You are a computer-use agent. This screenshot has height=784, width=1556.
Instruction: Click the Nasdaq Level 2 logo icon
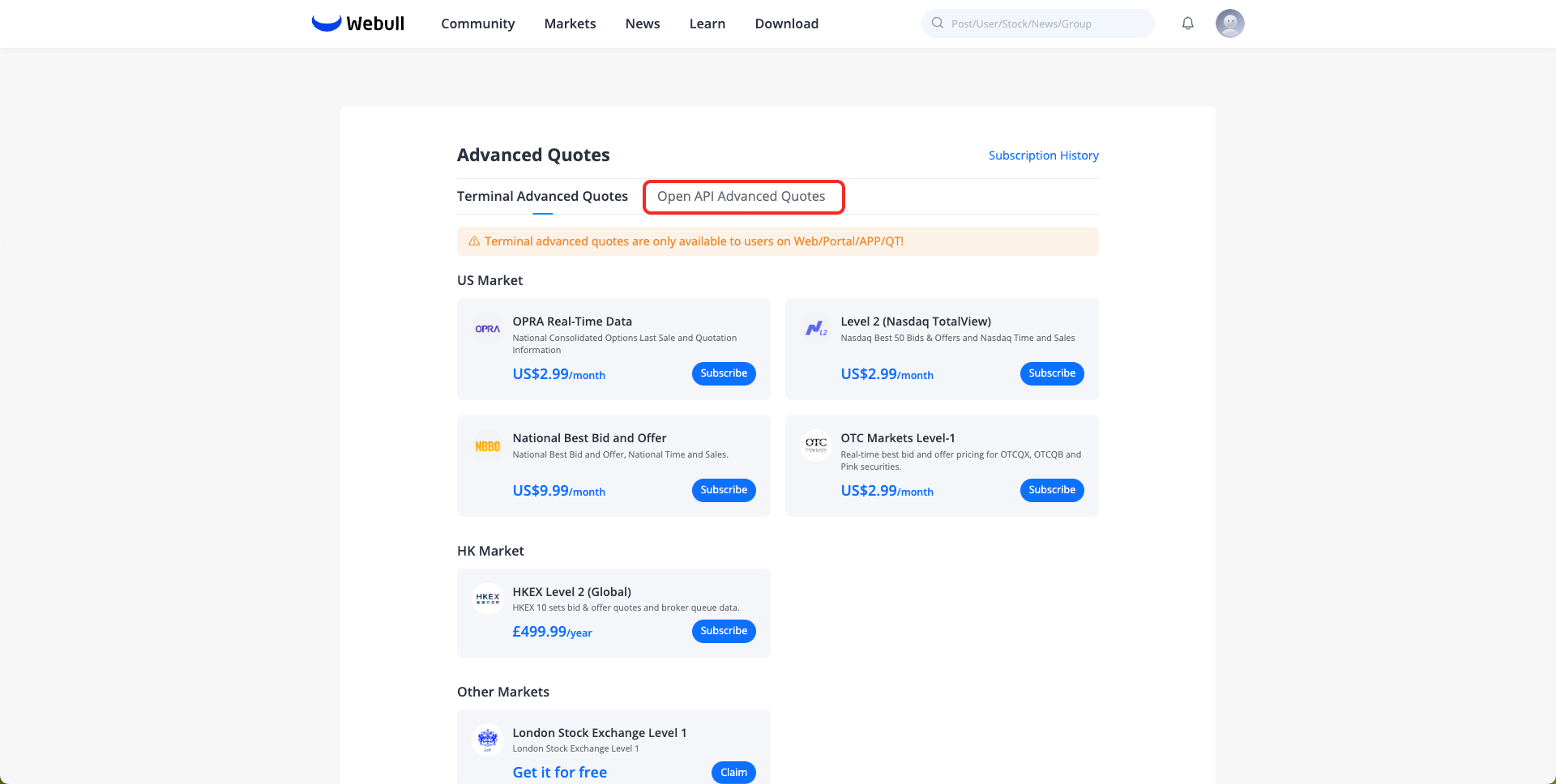pos(816,329)
